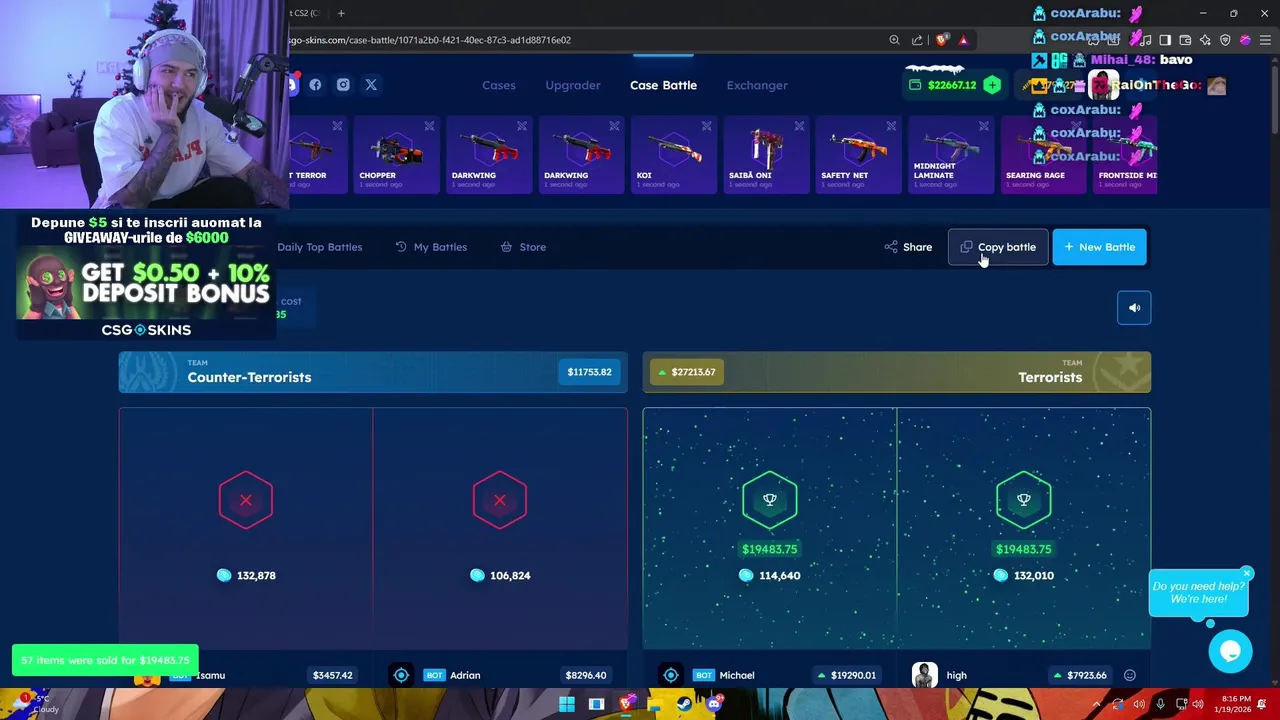Open the live chat support bubble
Image resolution: width=1280 pixels, height=720 pixels.
pyautogui.click(x=1230, y=651)
